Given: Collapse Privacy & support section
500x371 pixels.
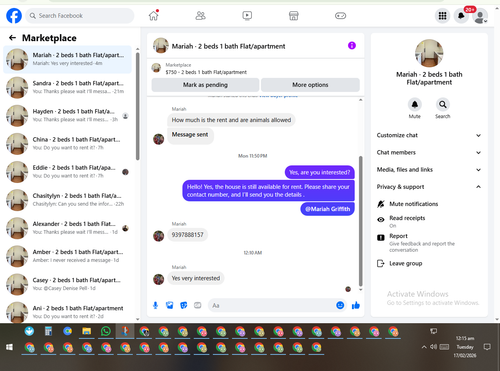Looking at the screenshot, I should (429, 187).
